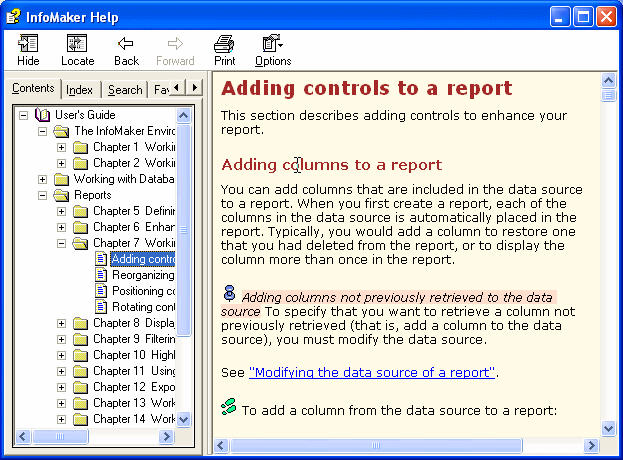Viewport: 623px width, 460px height.
Task: Click the green footsteps procedure icon
Action: pos(229,407)
